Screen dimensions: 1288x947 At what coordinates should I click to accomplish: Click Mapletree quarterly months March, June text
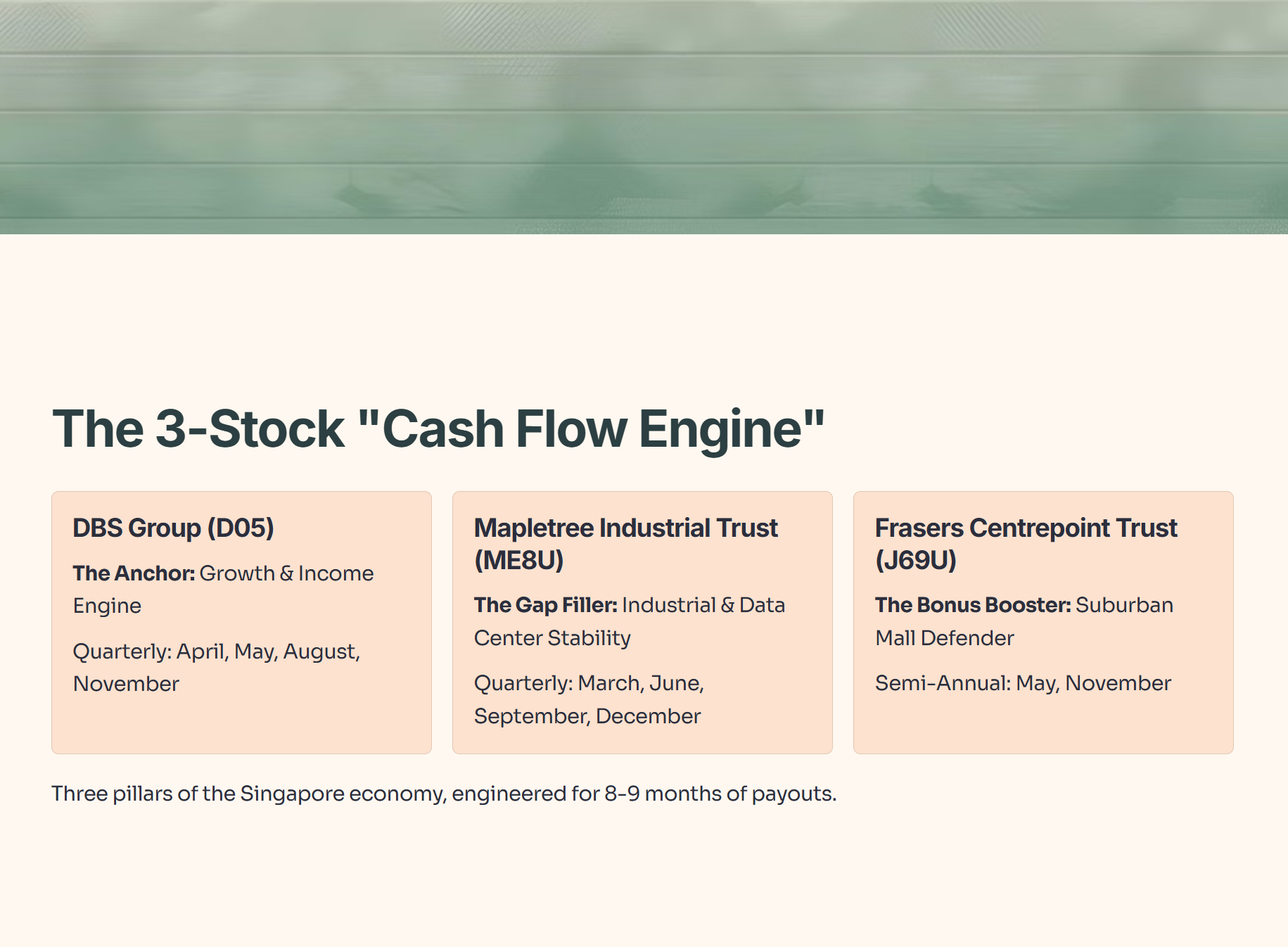(589, 683)
